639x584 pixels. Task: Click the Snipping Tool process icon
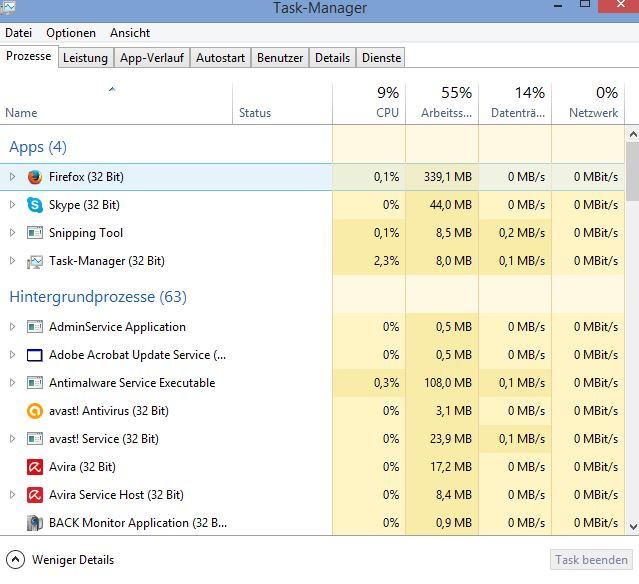click(35, 233)
